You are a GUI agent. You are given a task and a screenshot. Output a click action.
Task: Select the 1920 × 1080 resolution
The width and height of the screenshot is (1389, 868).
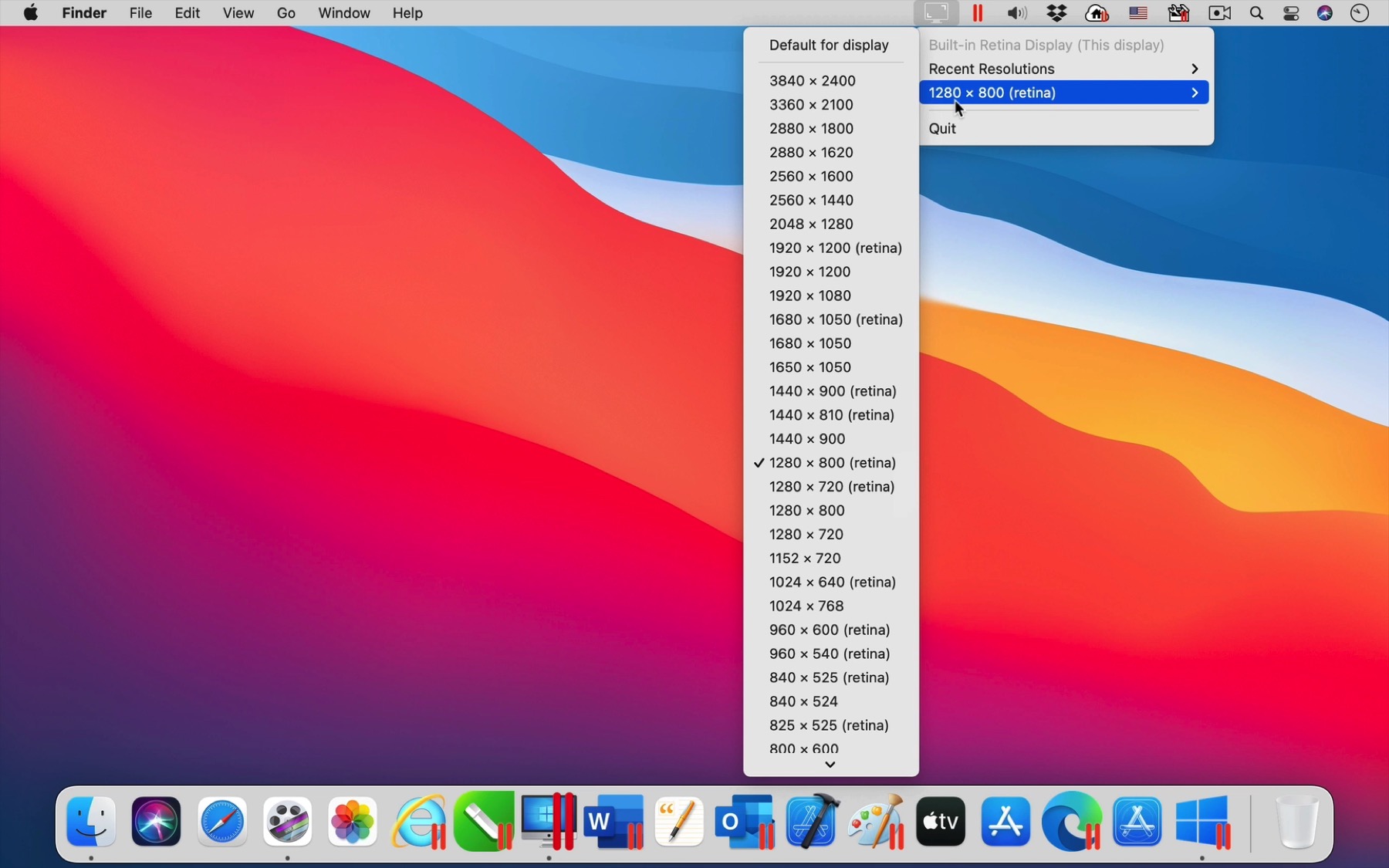(810, 296)
